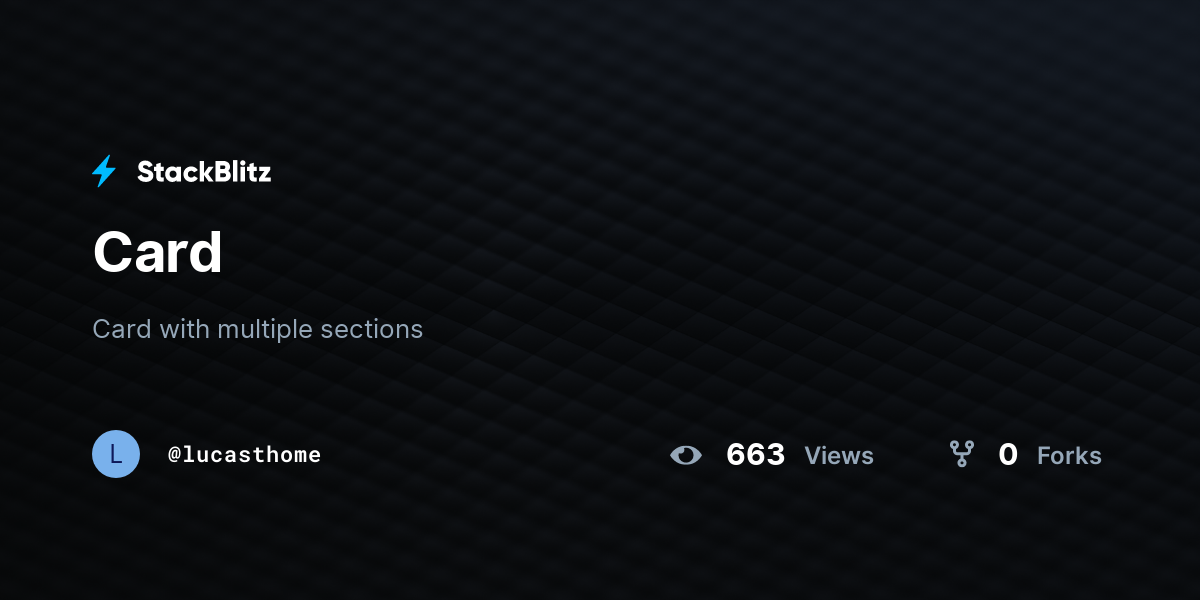Viewport: 1200px width, 600px height.
Task: Select the StackBlitz wordmark text
Action: (204, 172)
